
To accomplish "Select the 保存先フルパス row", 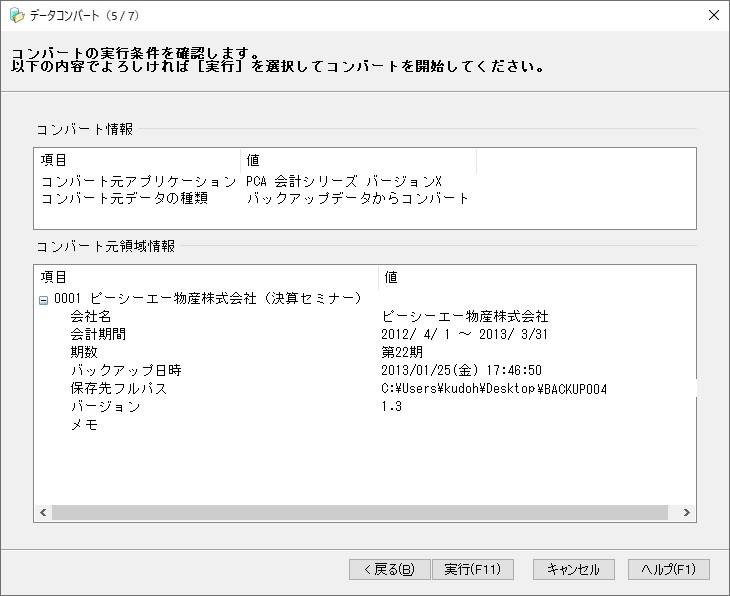I will pos(118,389).
